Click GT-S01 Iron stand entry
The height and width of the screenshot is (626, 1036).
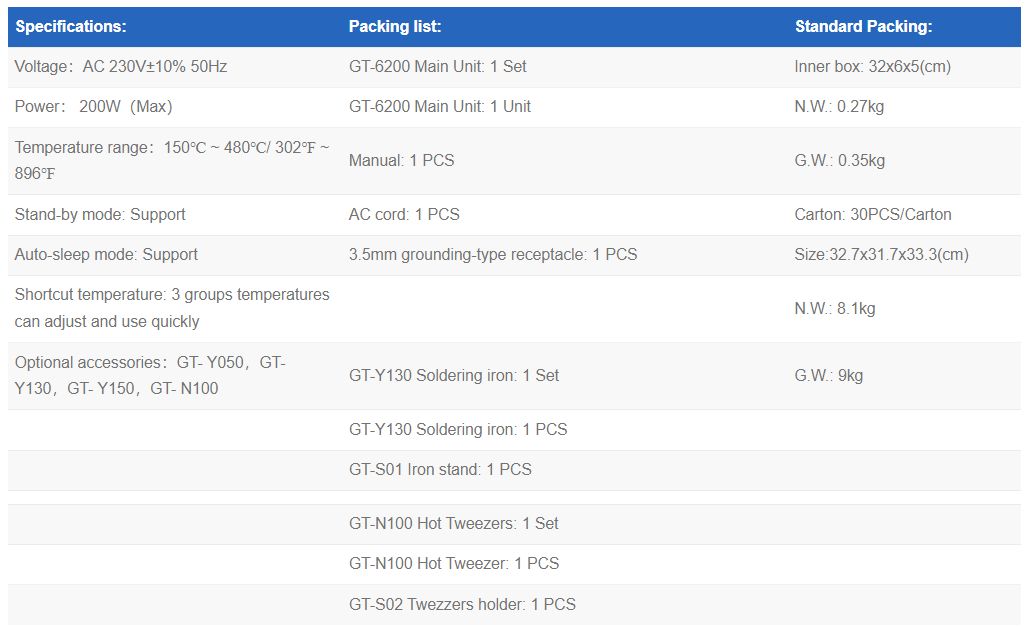click(x=440, y=470)
